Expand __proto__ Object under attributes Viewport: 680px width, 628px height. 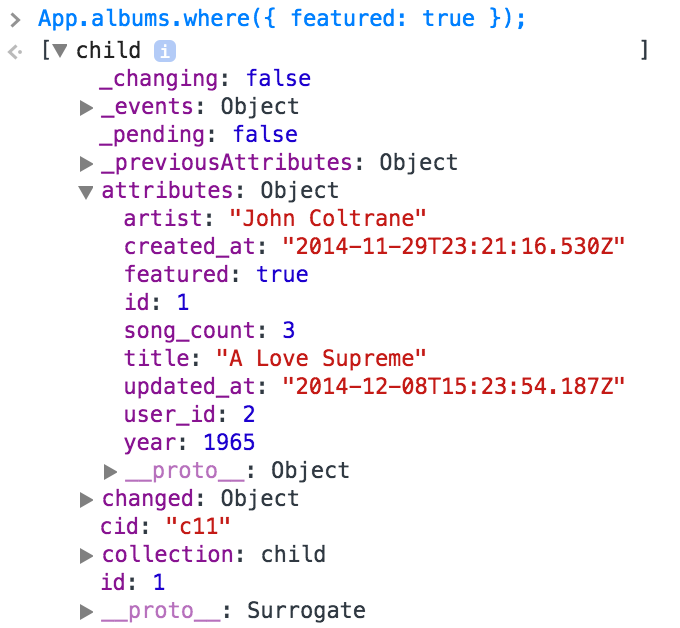110,472
